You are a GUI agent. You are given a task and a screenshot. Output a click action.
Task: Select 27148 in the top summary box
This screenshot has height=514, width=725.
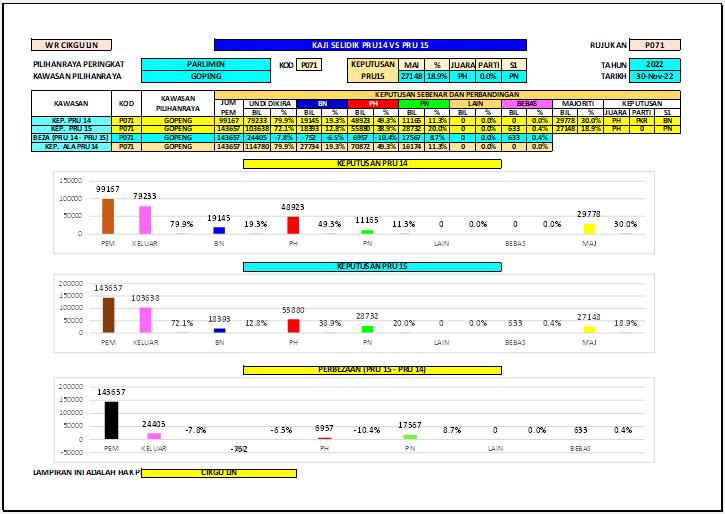(412, 76)
